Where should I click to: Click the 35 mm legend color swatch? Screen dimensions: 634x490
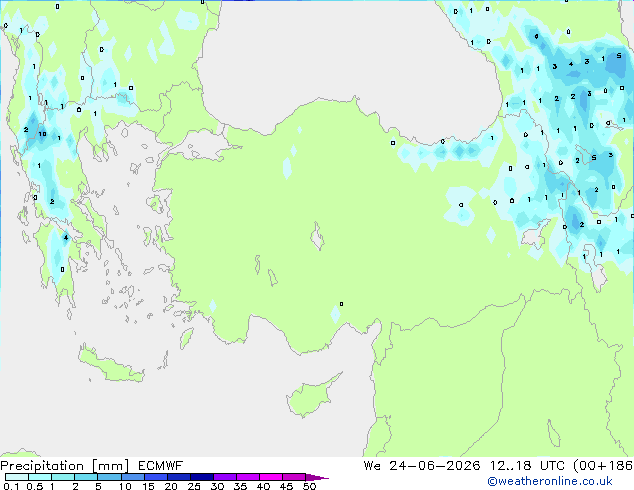[248, 477]
